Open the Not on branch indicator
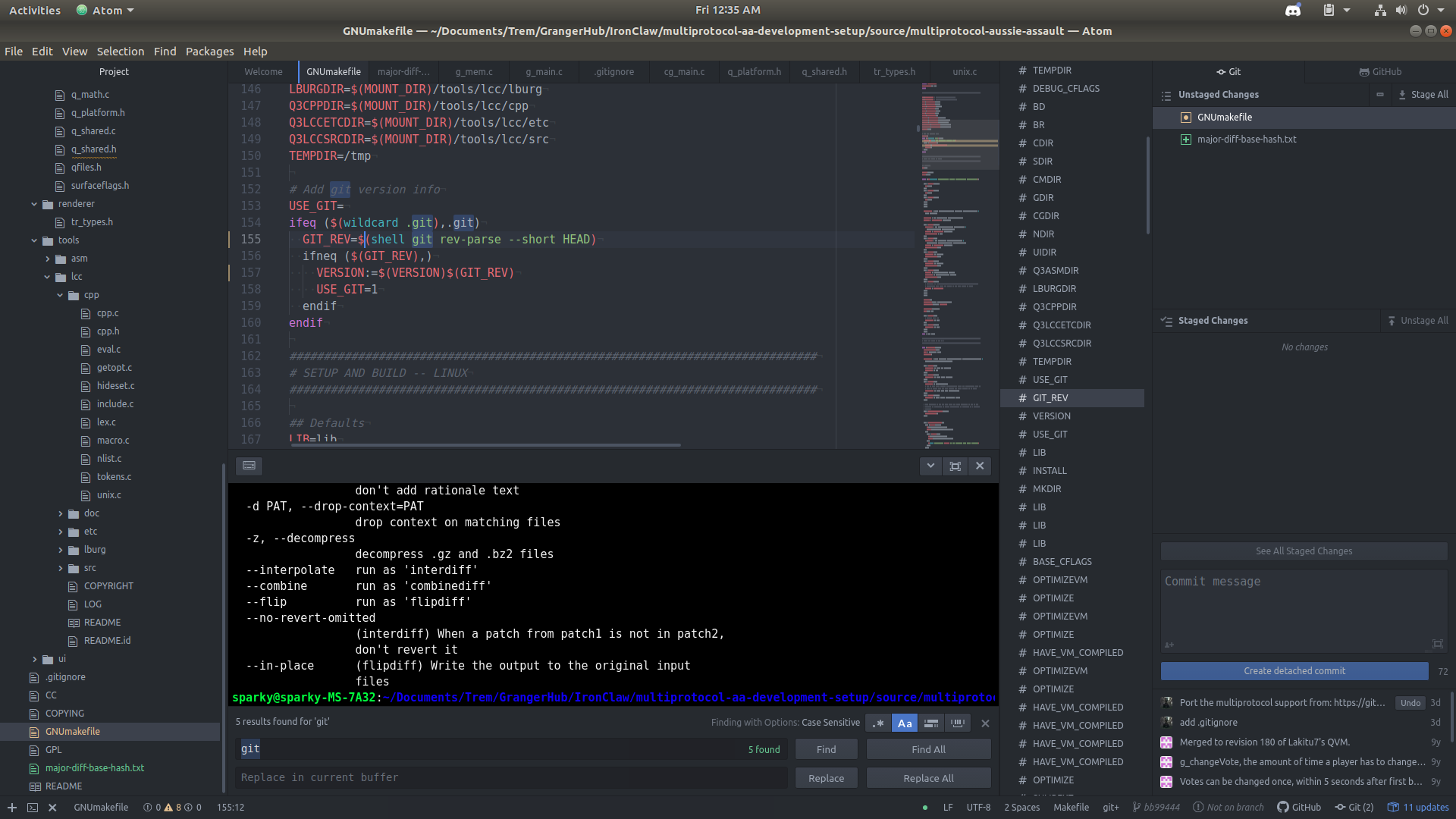This screenshot has width=1456, height=819. tap(1228, 808)
